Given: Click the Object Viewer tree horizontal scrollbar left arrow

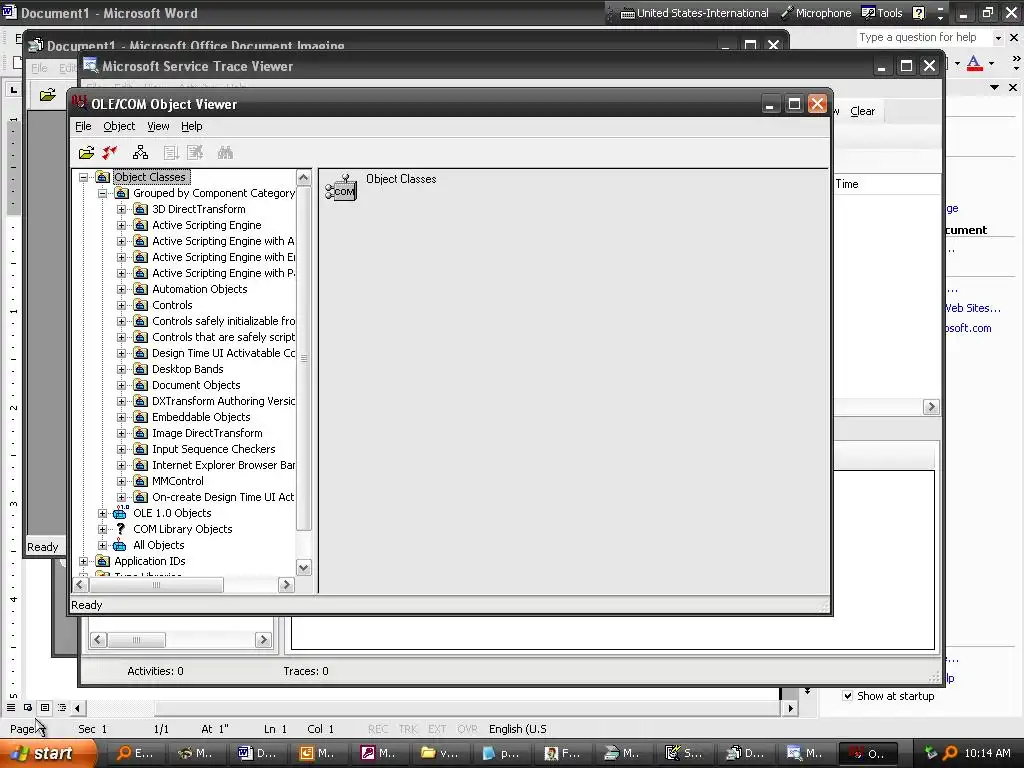Looking at the screenshot, I should coord(80,585).
